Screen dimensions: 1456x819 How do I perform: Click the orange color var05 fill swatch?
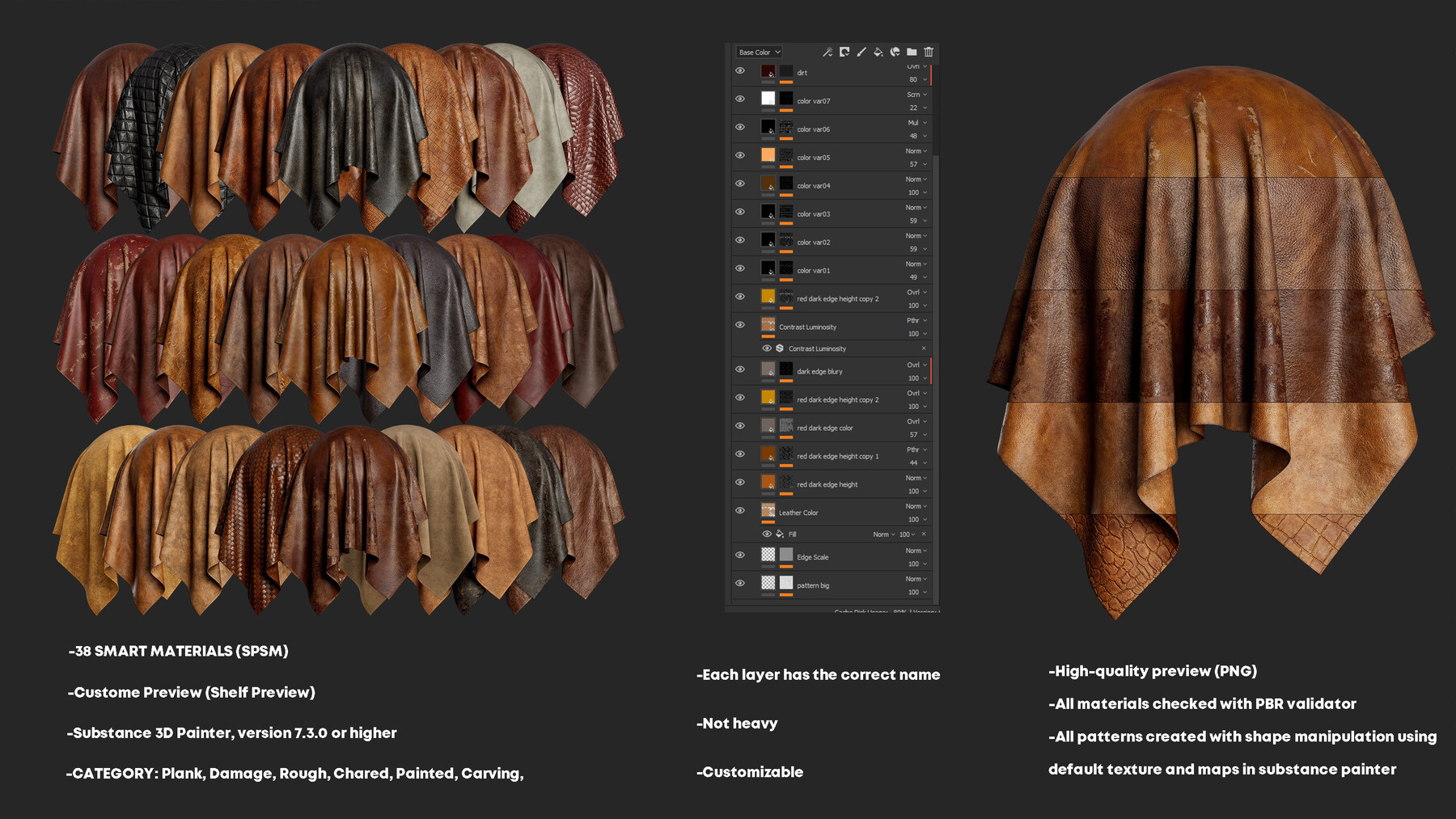point(768,155)
